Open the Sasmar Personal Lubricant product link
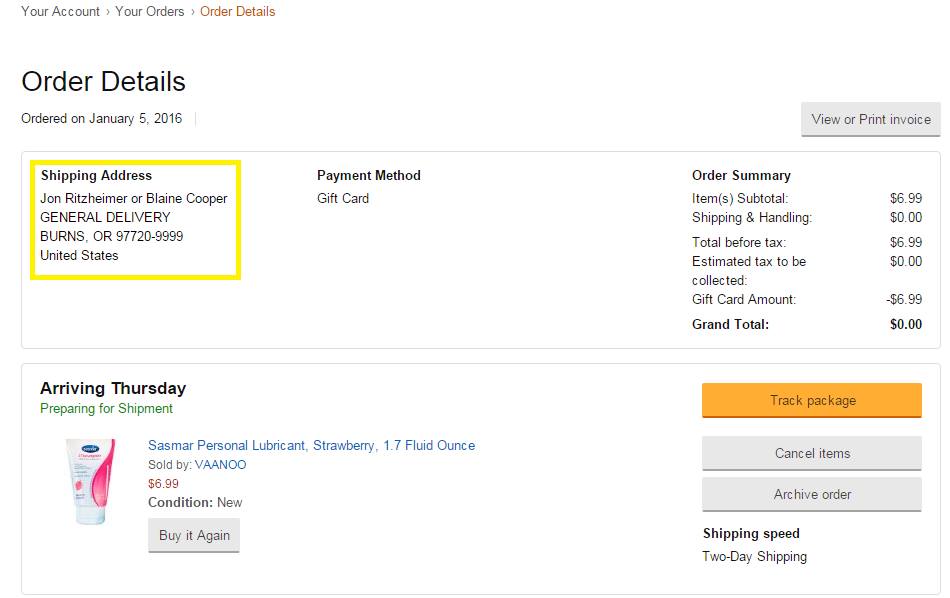Image resolution: width=950 pixels, height=598 pixels. (x=311, y=445)
